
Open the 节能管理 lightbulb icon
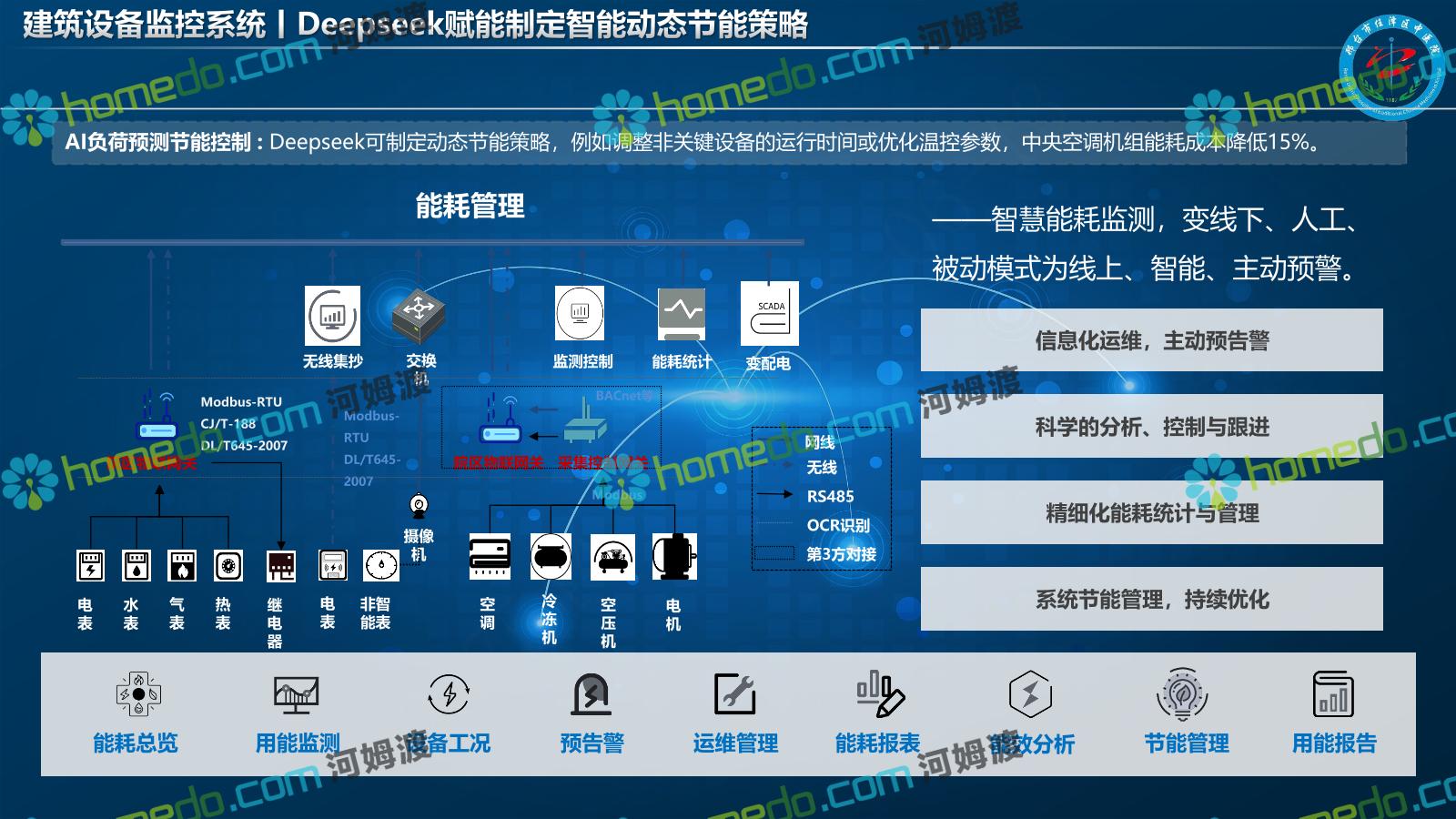(1182, 694)
